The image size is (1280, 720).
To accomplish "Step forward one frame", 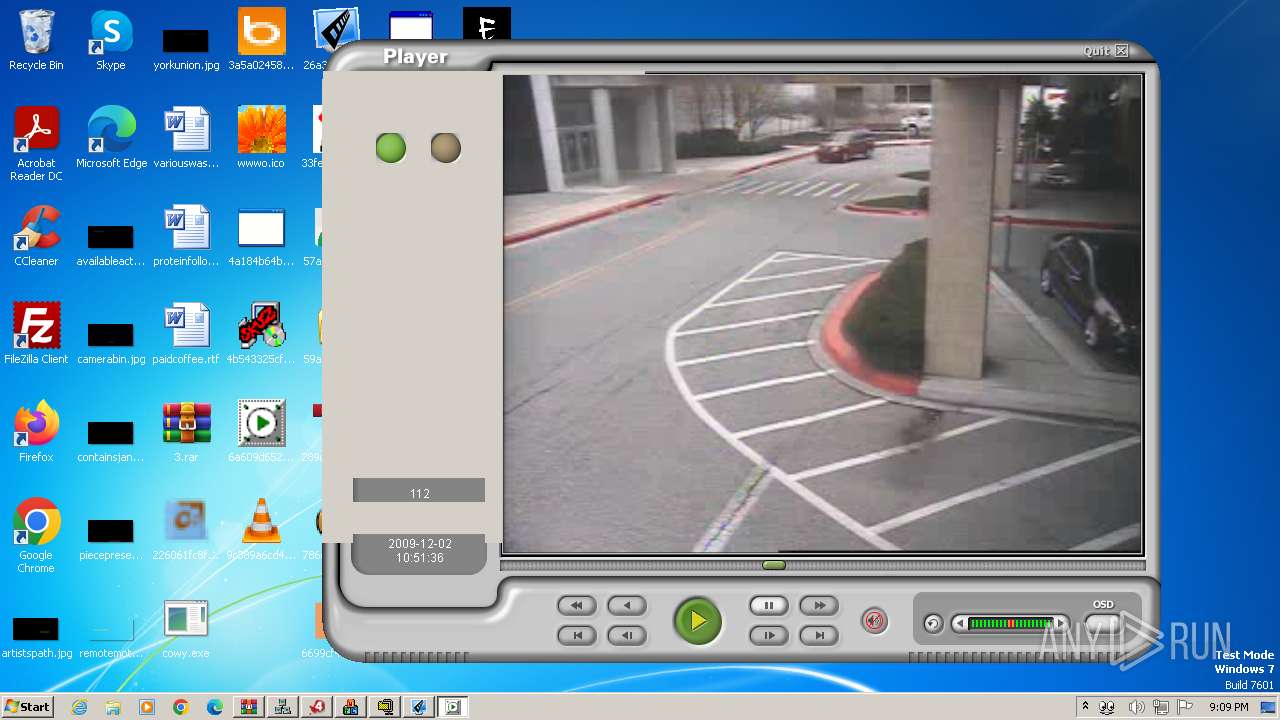I will point(769,635).
